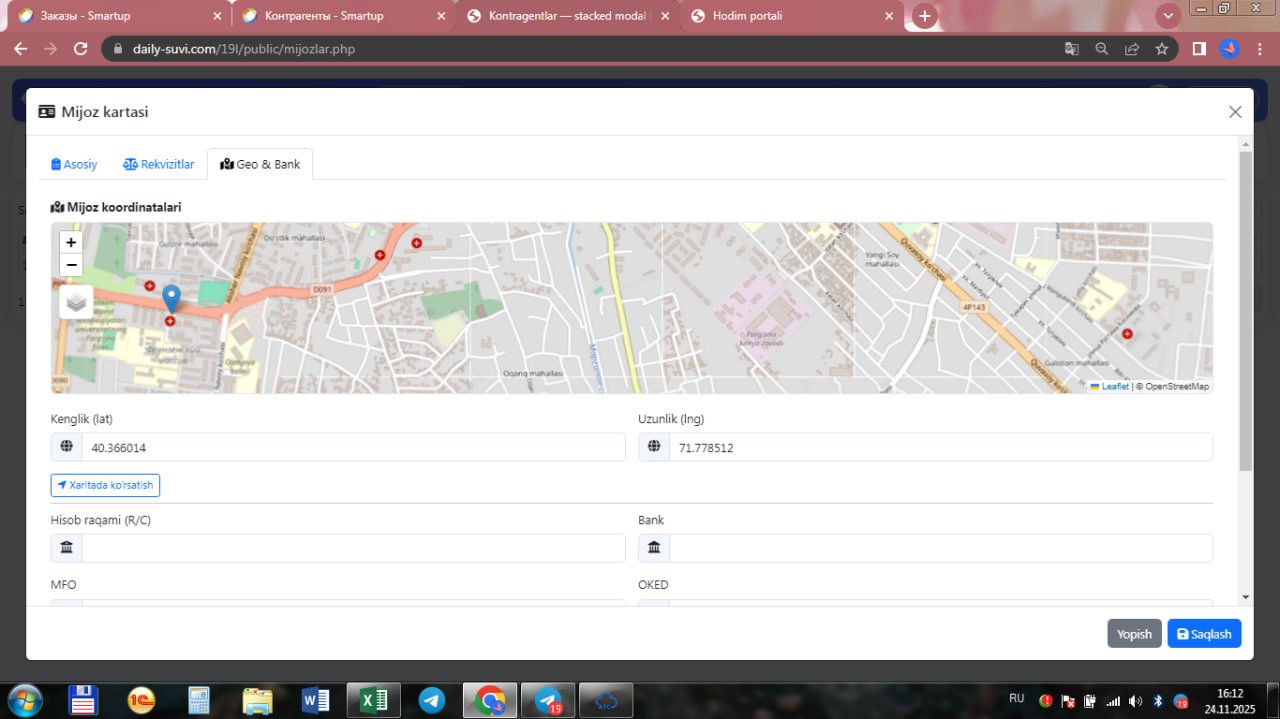Open the map layers control

[x=76, y=302]
